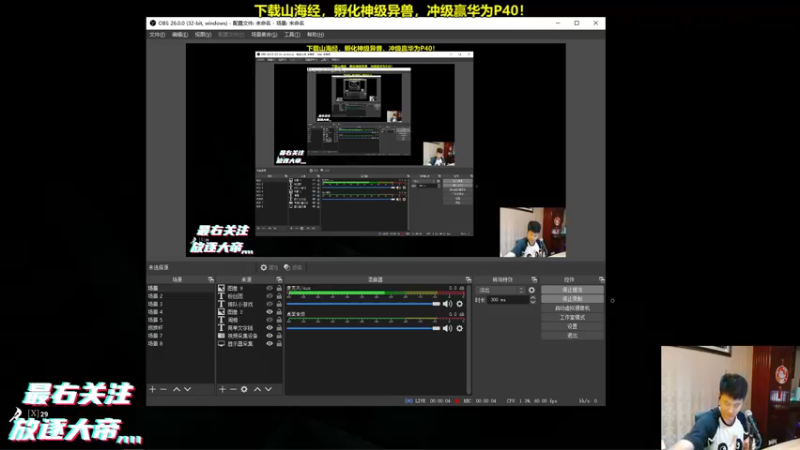Toggle the lock of 图像 2 source
Image resolution: width=800 pixels, height=450 pixels.
(279, 312)
